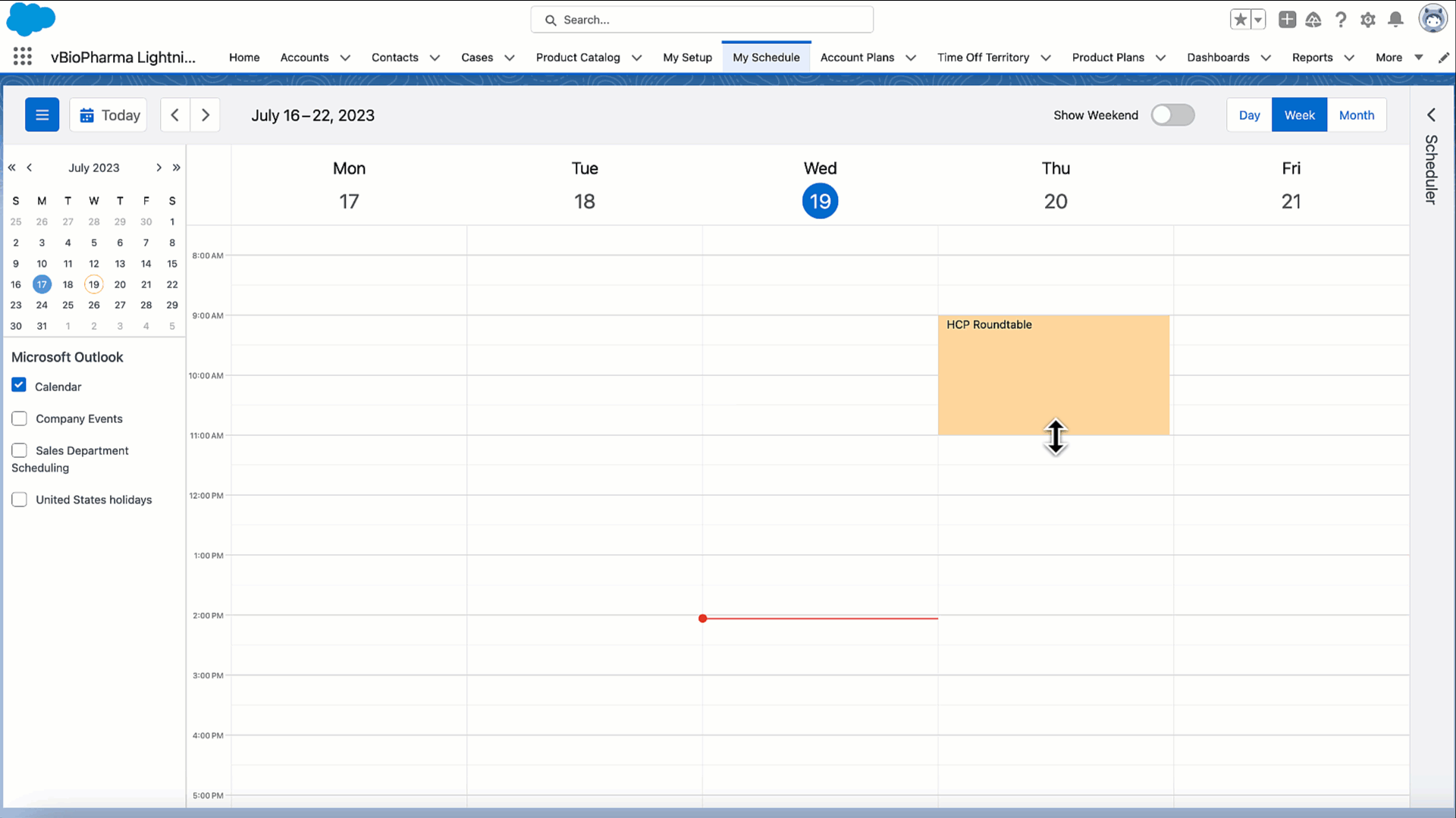Switch to Month view
The image size is (1456, 818).
click(x=1356, y=115)
